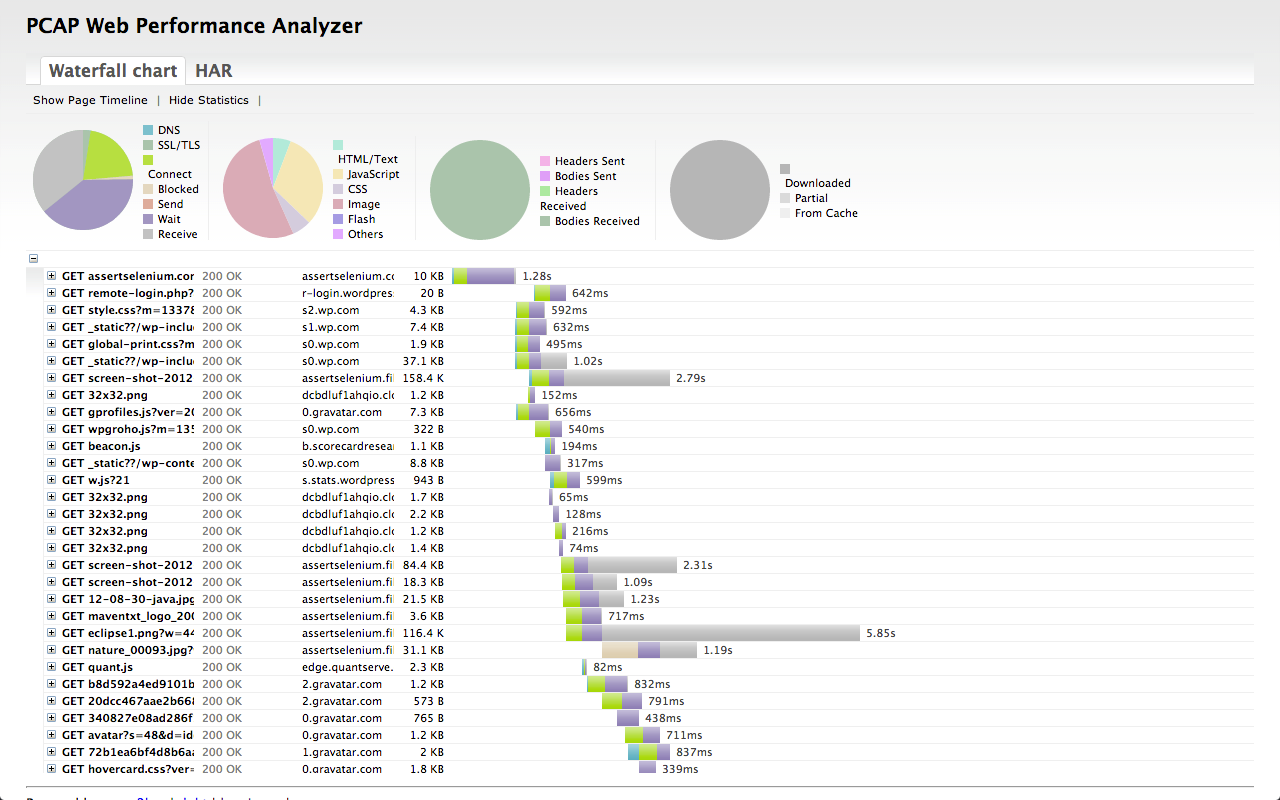Expand the maventxt_logo request row
The width and height of the screenshot is (1280, 800).
52,616
